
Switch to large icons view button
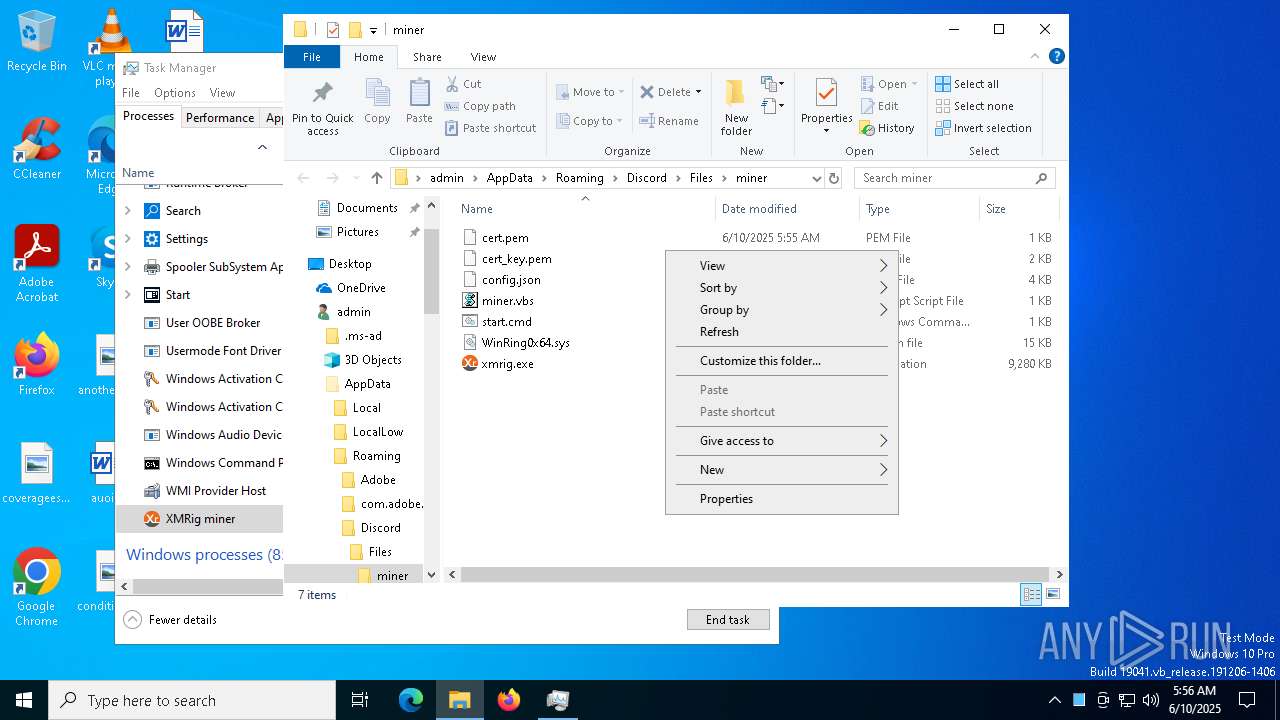[1052, 595]
